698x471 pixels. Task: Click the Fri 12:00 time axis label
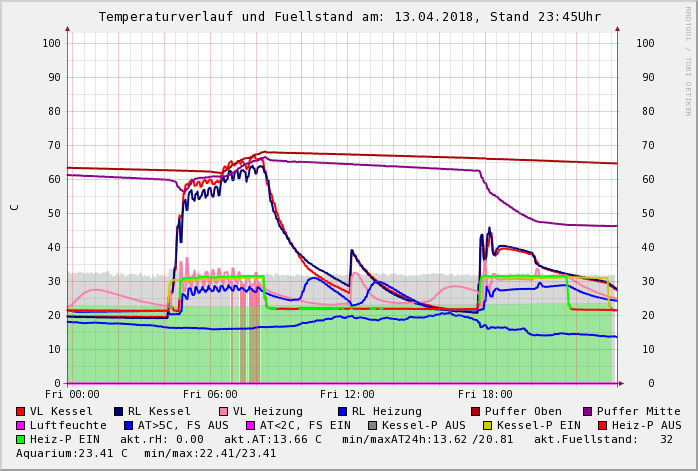(347, 395)
